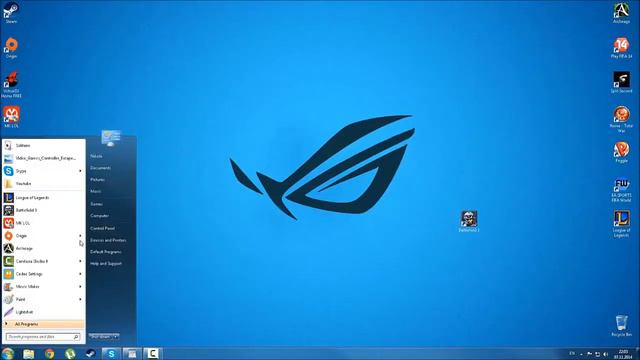
Task: Expand the Movie Maker jump list arrow
Action: (80, 287)
